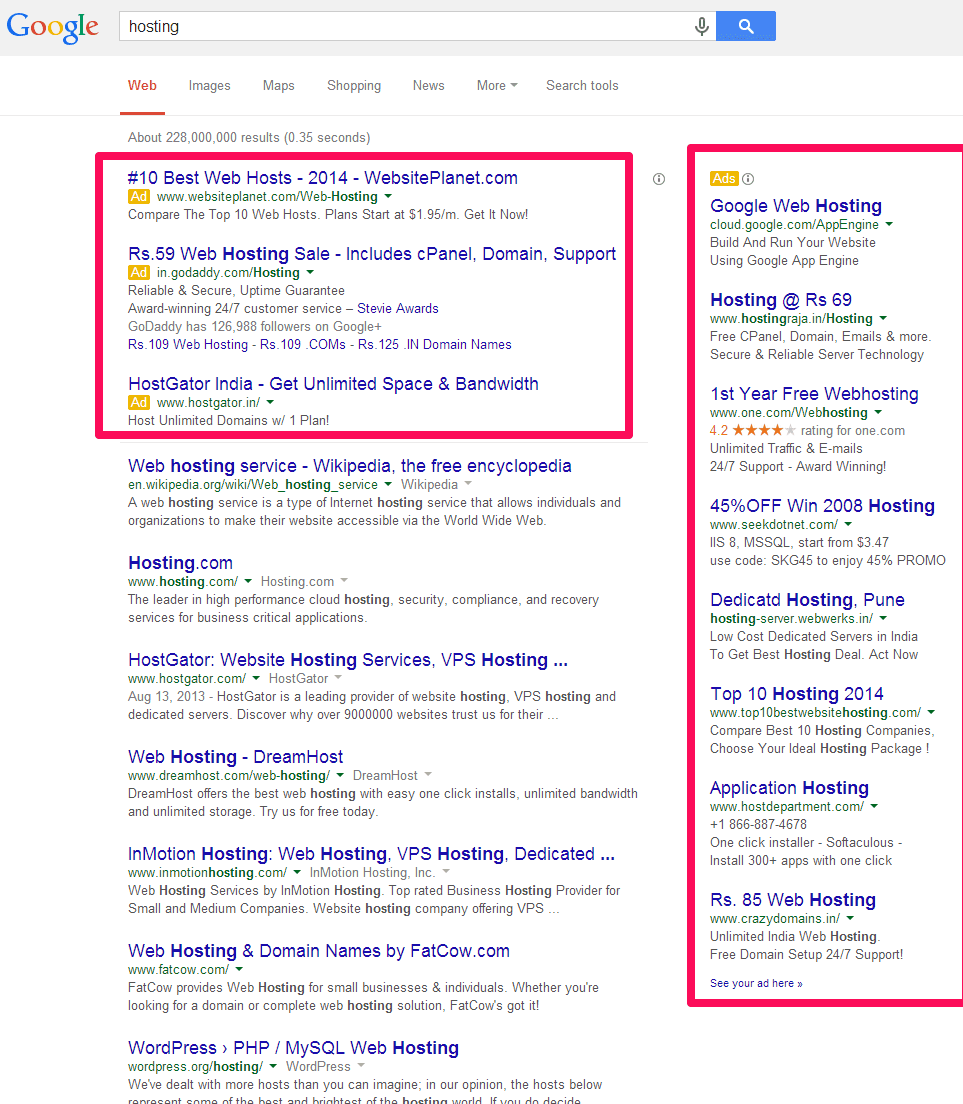Image resolution: width=963 pixels, height=1104 pixels.
Task: Open dropdown arrow beside hostingraja.in/Hosting
Action: 883,318
